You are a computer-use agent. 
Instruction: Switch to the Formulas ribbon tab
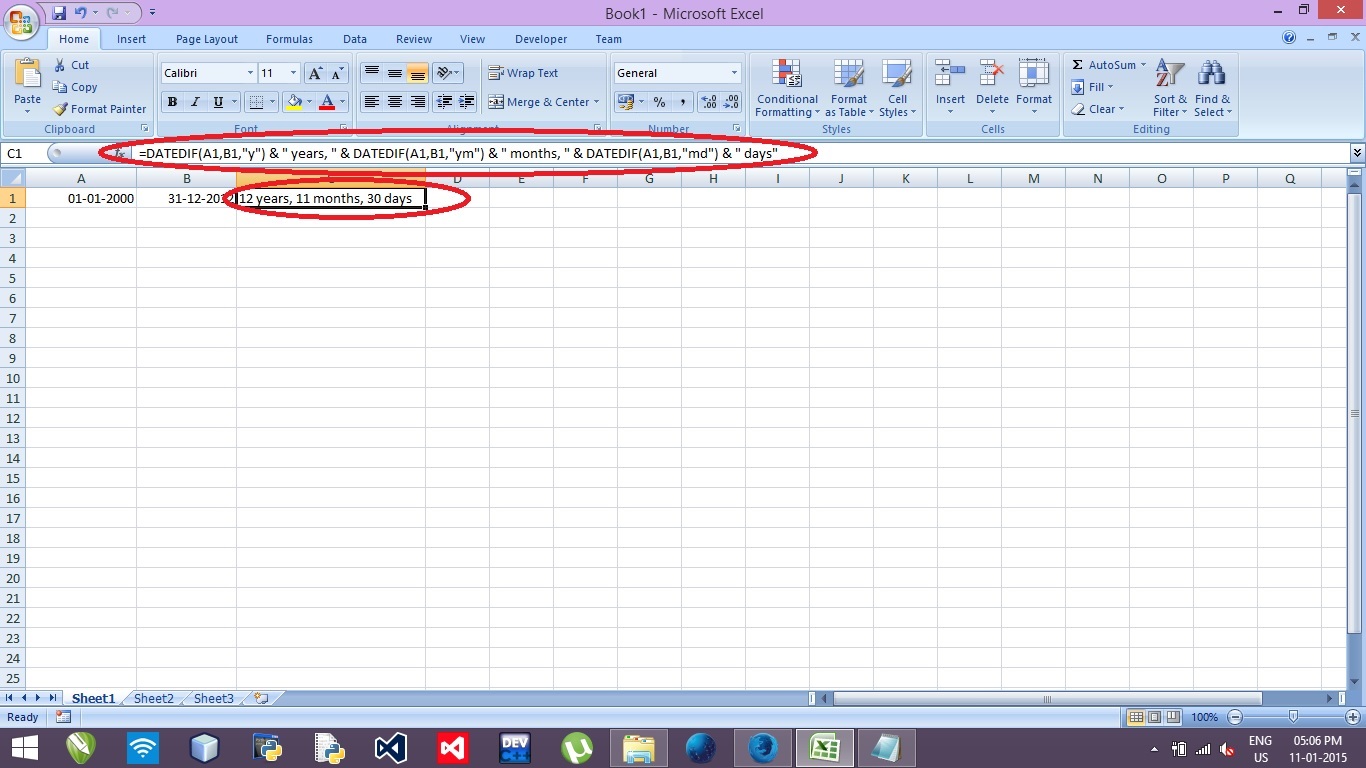(x=289, y=39)
